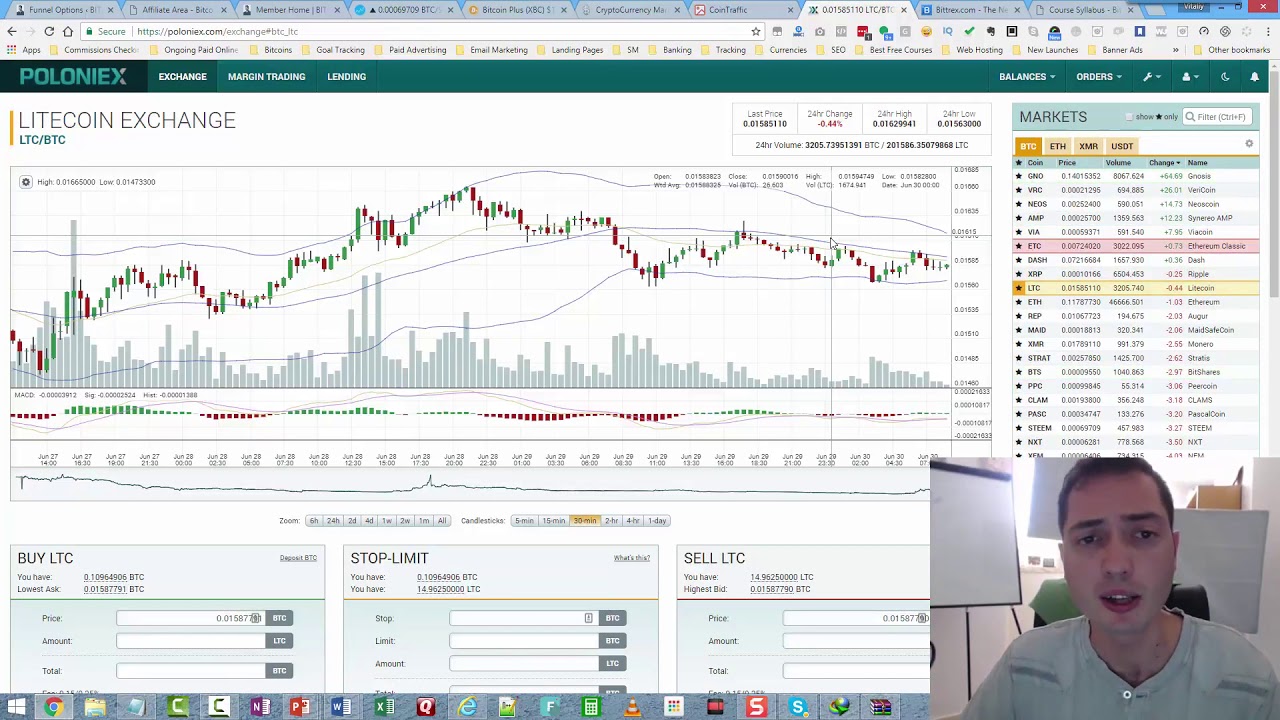Image resolution: width=1280 pixels, height=720 pixels.
Task: Switch to the CoinTraffic browser tab
Action: pyautogui.click(x=744, y=10)
